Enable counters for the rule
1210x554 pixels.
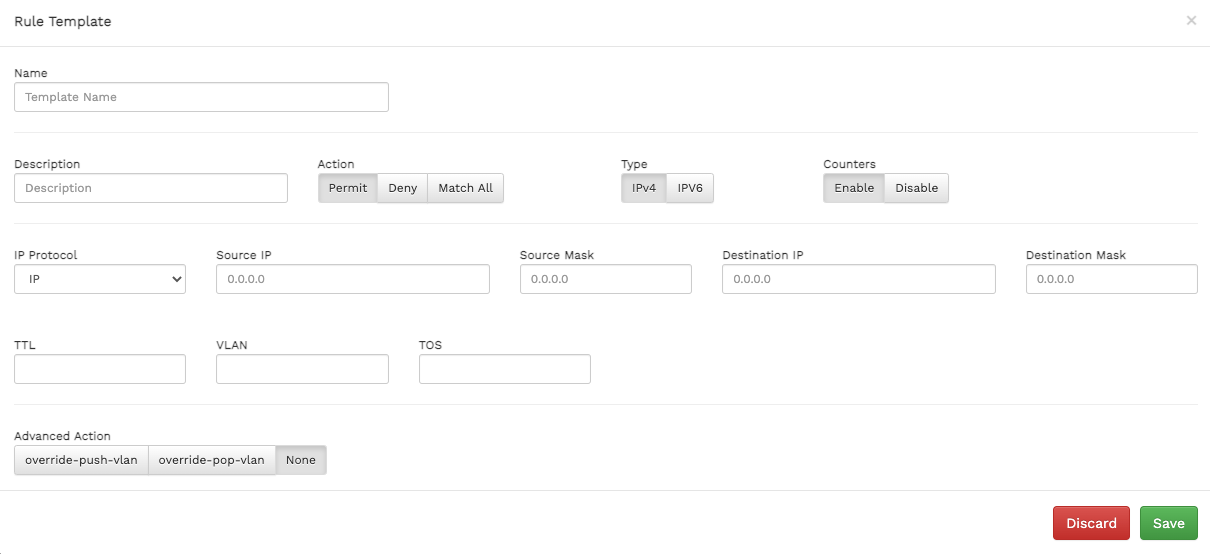coord(854,188)
